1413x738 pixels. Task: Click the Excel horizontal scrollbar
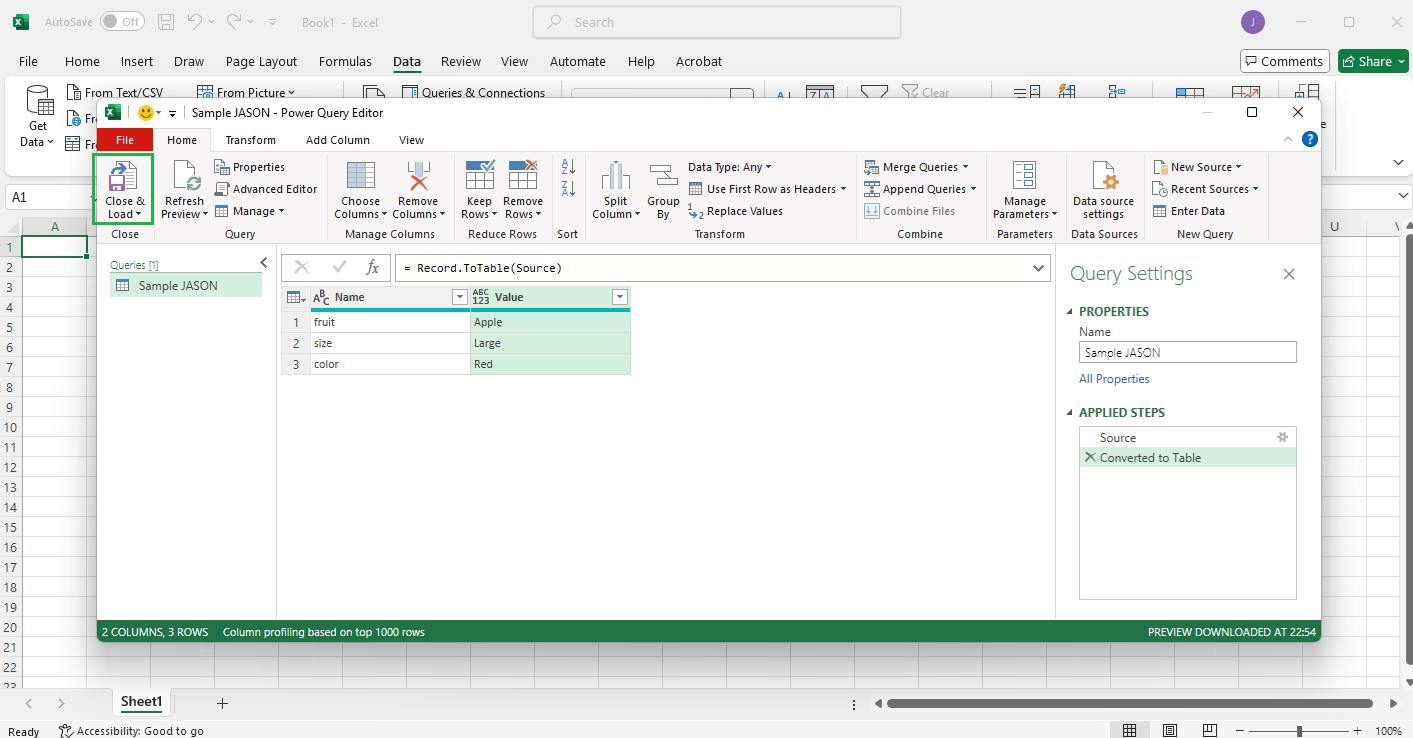(1129, 703)
